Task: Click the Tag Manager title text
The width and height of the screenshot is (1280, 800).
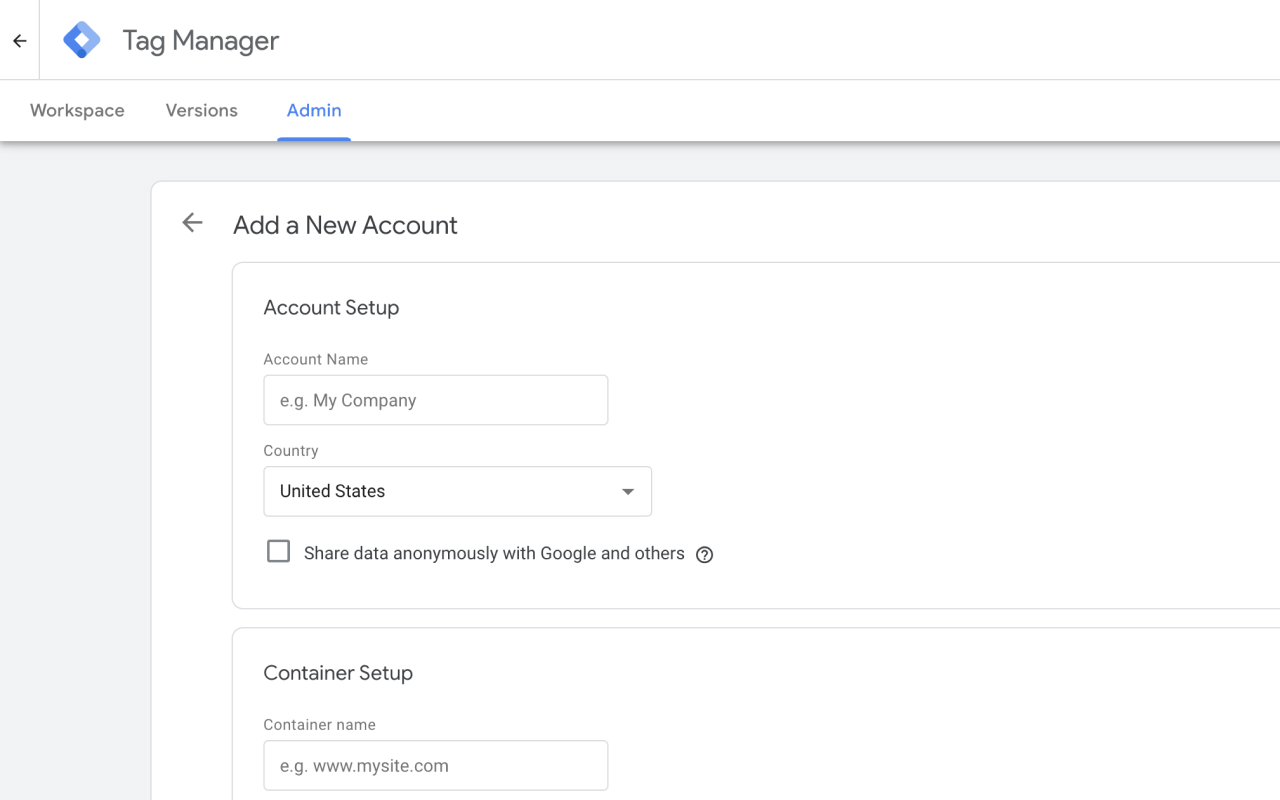Action: tap(200, 41)
